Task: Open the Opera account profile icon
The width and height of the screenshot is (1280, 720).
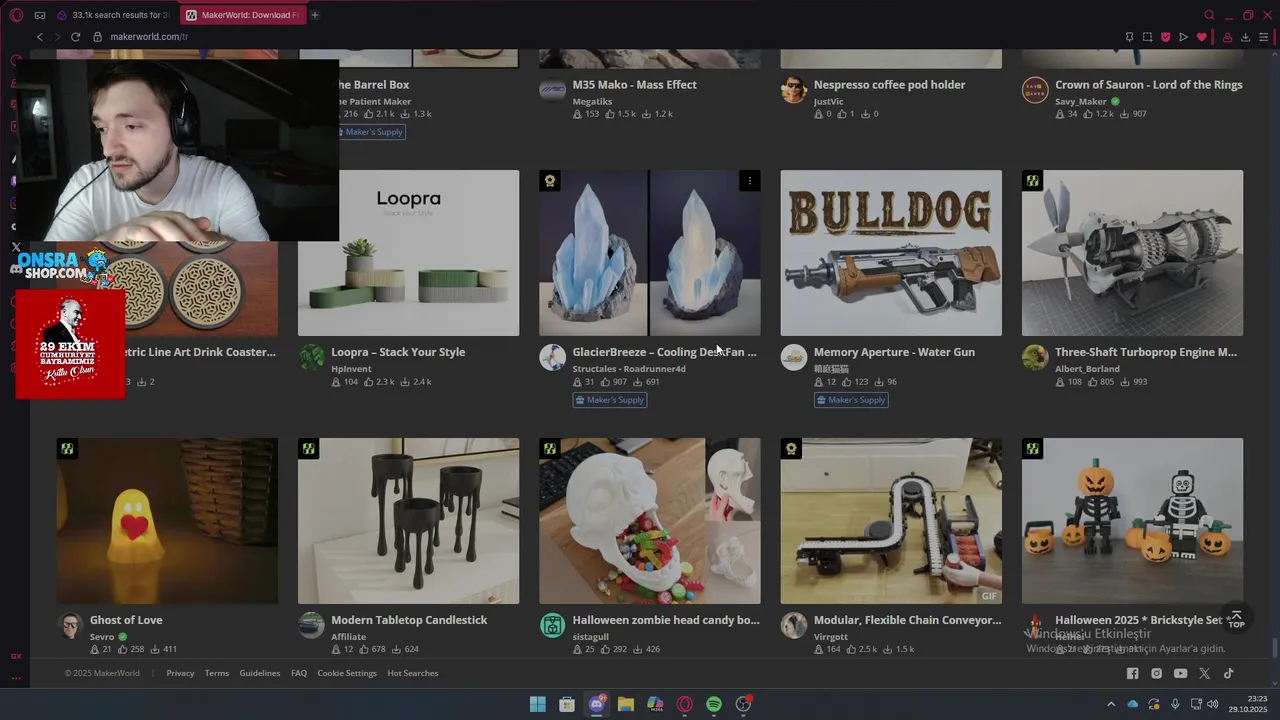Action: tap(1227, 37)
